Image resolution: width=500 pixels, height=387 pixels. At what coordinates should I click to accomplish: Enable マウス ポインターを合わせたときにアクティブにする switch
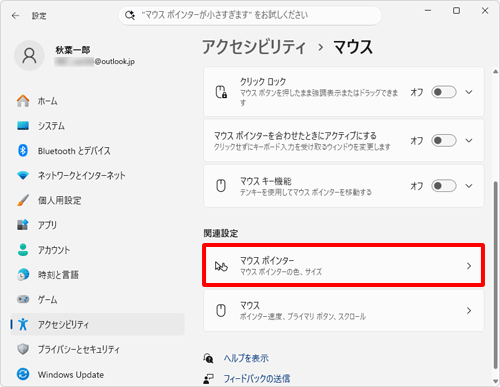pyautogui.click(x=444, y=141)
